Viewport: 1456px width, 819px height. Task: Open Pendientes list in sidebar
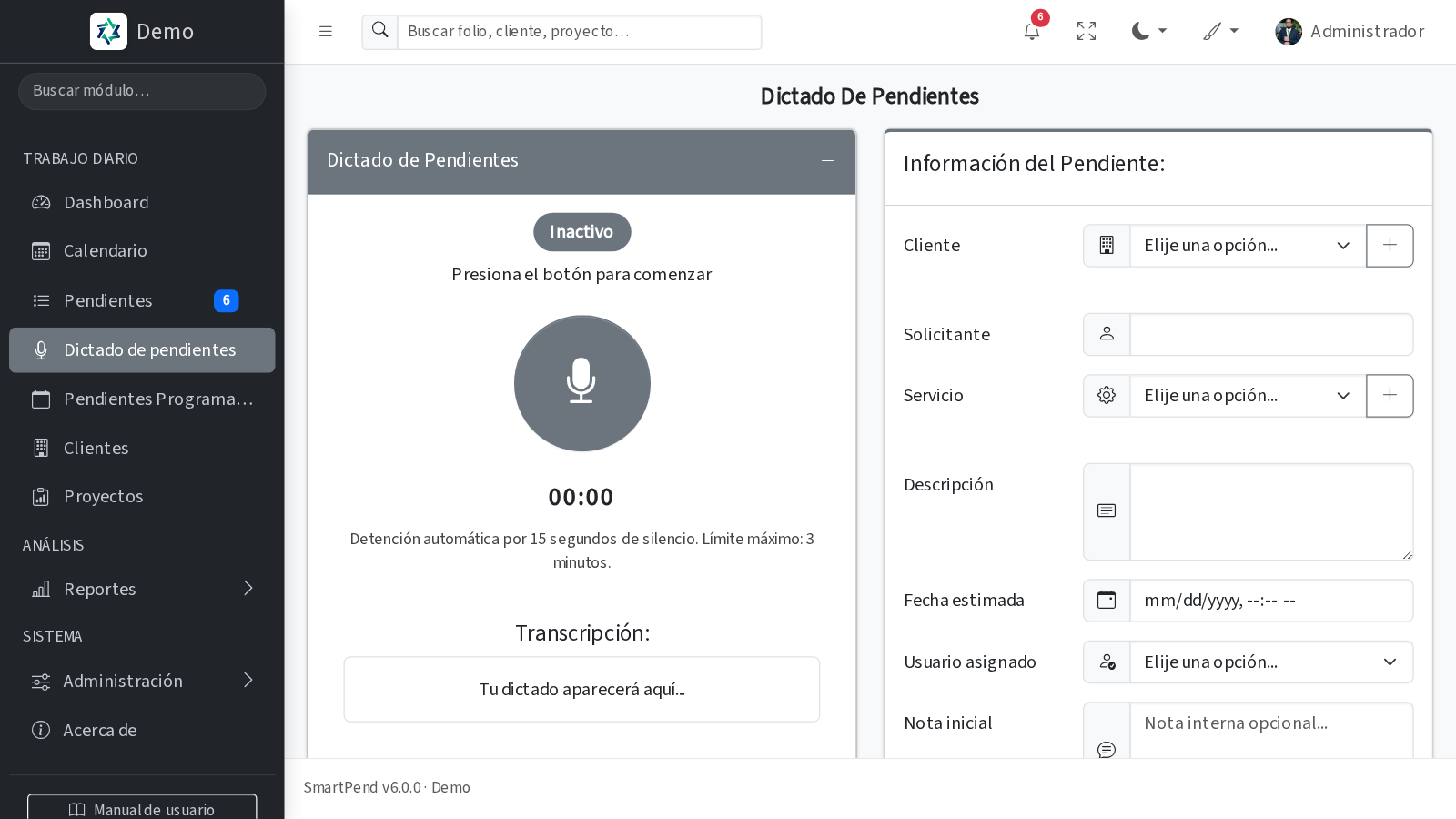142,300
